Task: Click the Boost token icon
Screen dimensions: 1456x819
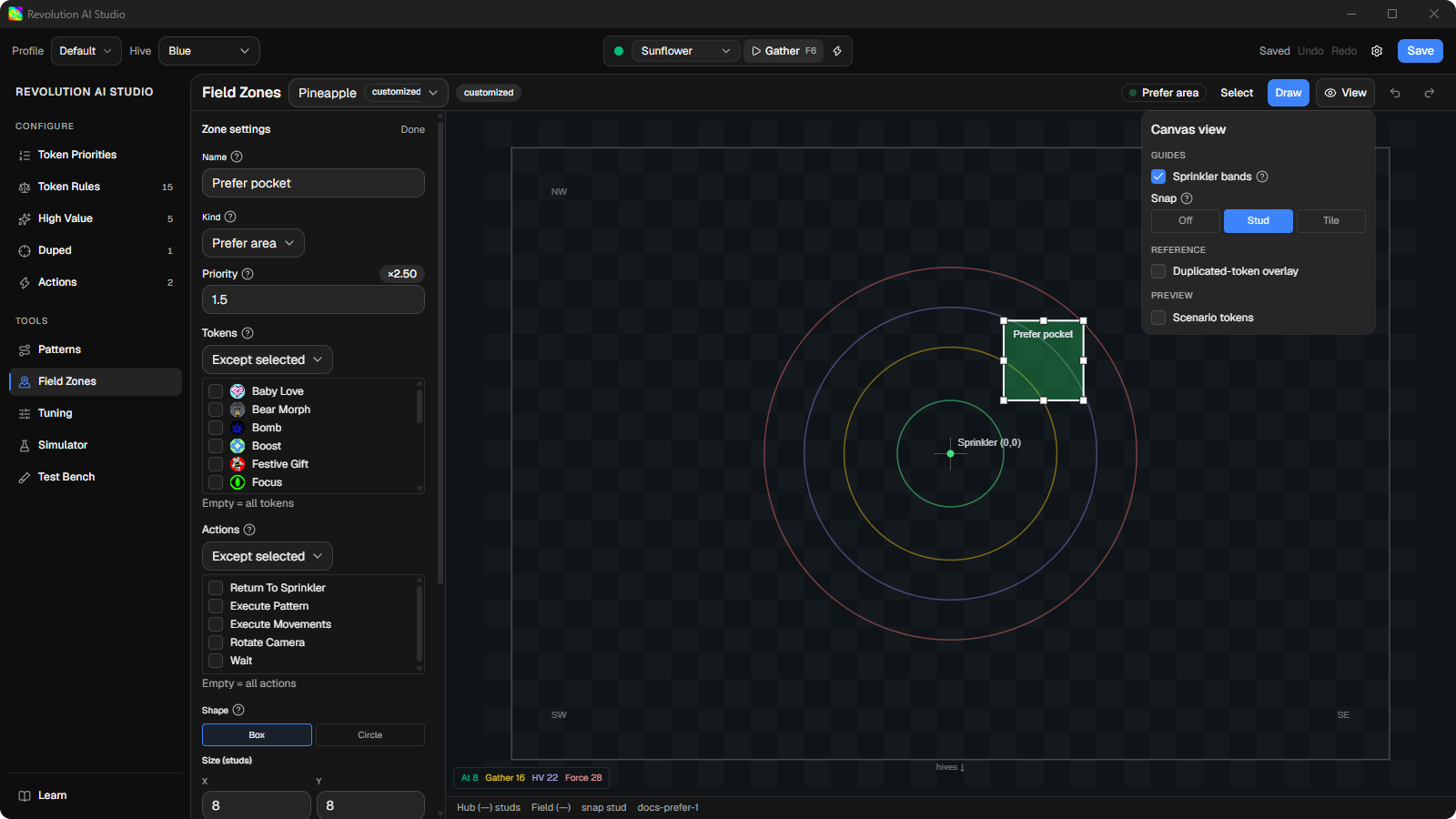Action: click(x=238, y=446)
